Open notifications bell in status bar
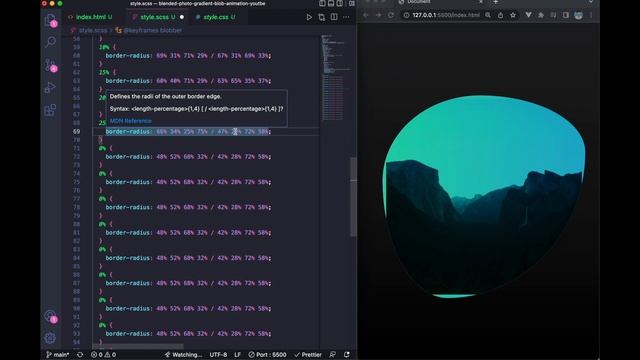 tap(347, 355)
